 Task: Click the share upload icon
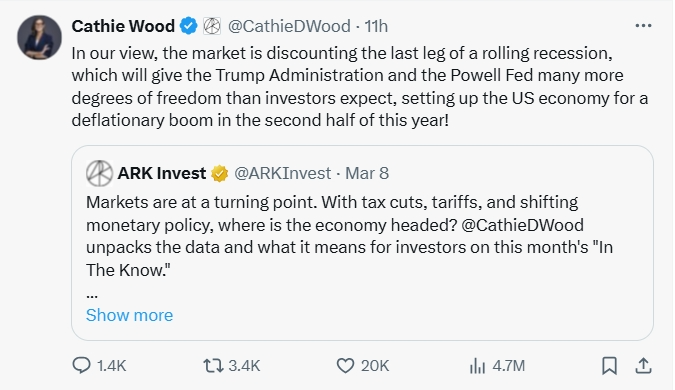(643, 365)
